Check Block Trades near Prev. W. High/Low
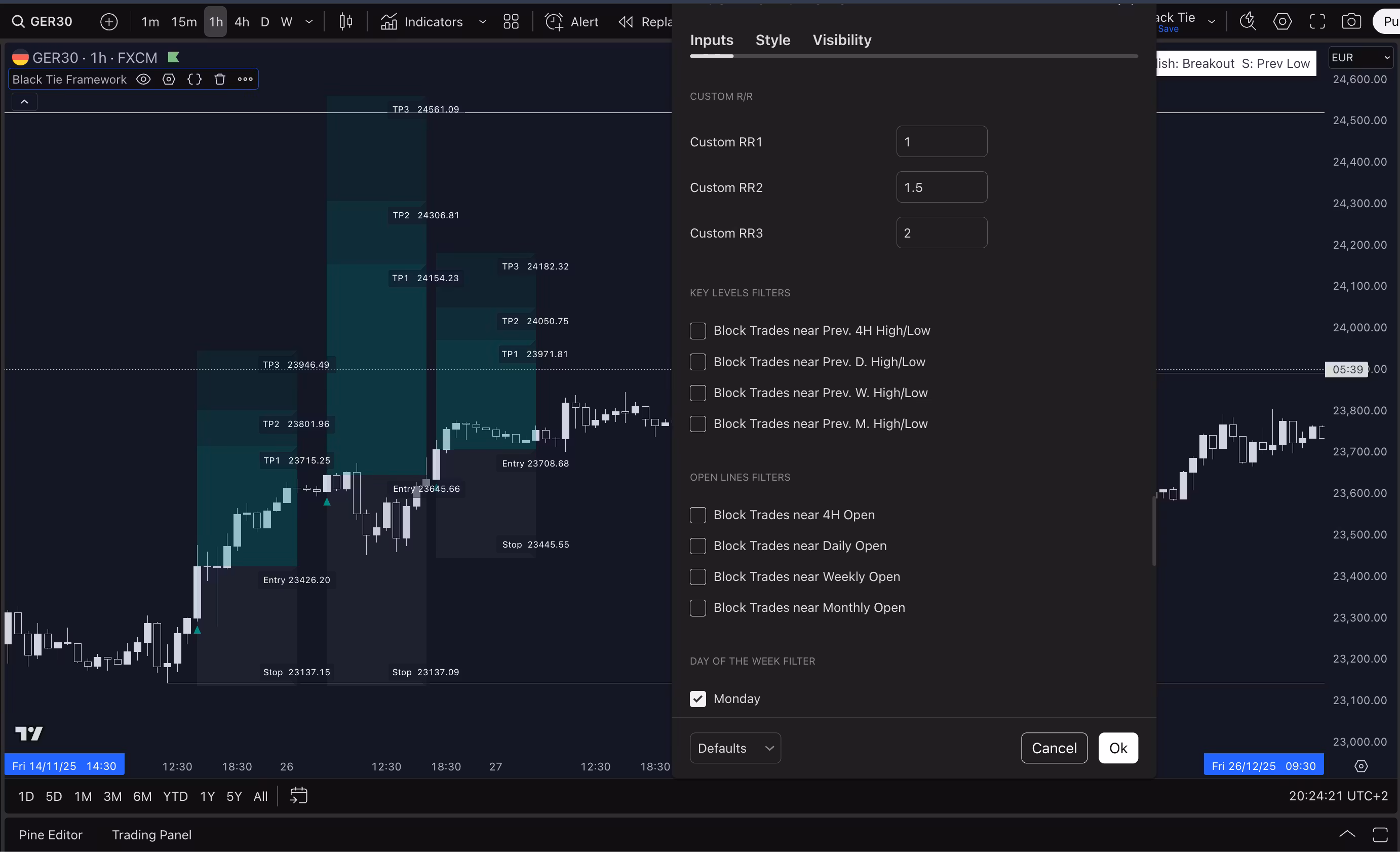Screen dimensions: 1400x852 click(x=698, y=393)
